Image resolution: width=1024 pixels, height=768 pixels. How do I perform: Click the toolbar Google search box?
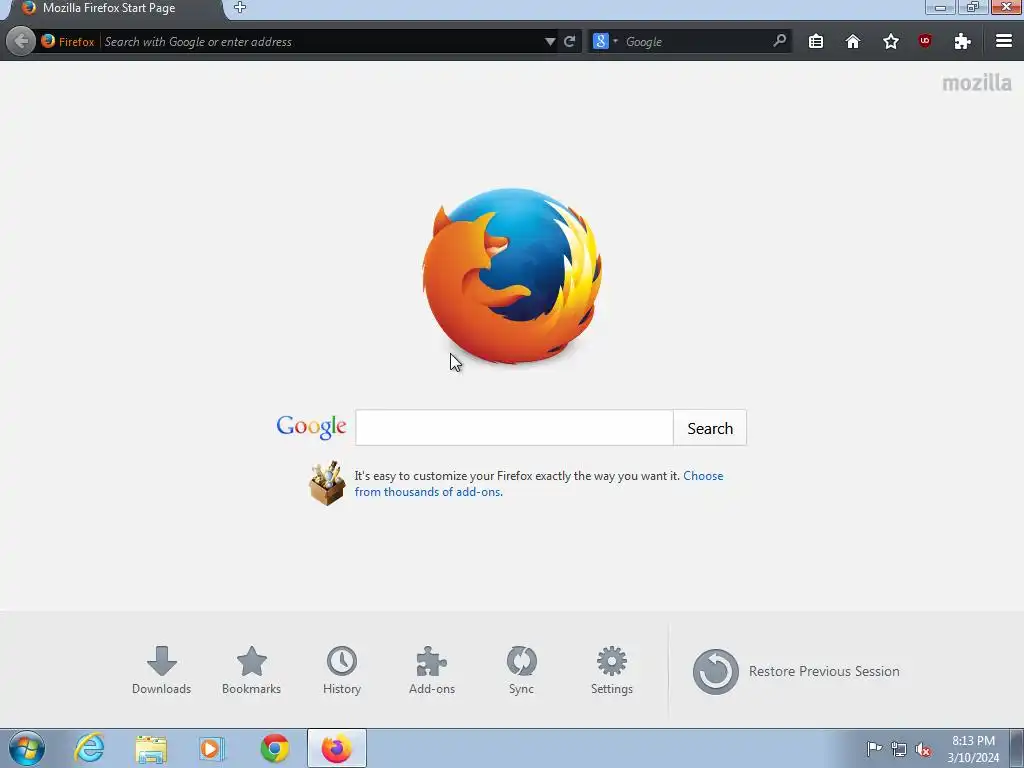(x=696, y=42)
